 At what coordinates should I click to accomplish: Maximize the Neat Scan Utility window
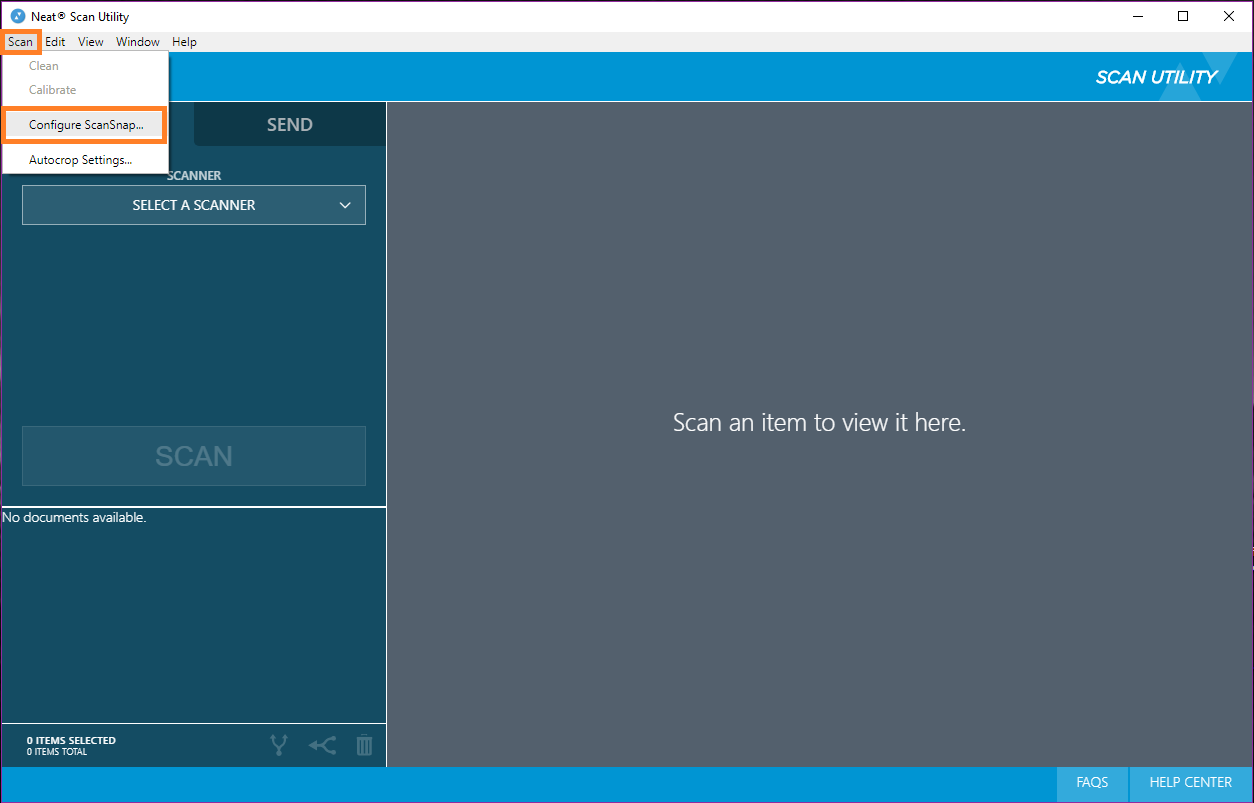click(1184, 16)
